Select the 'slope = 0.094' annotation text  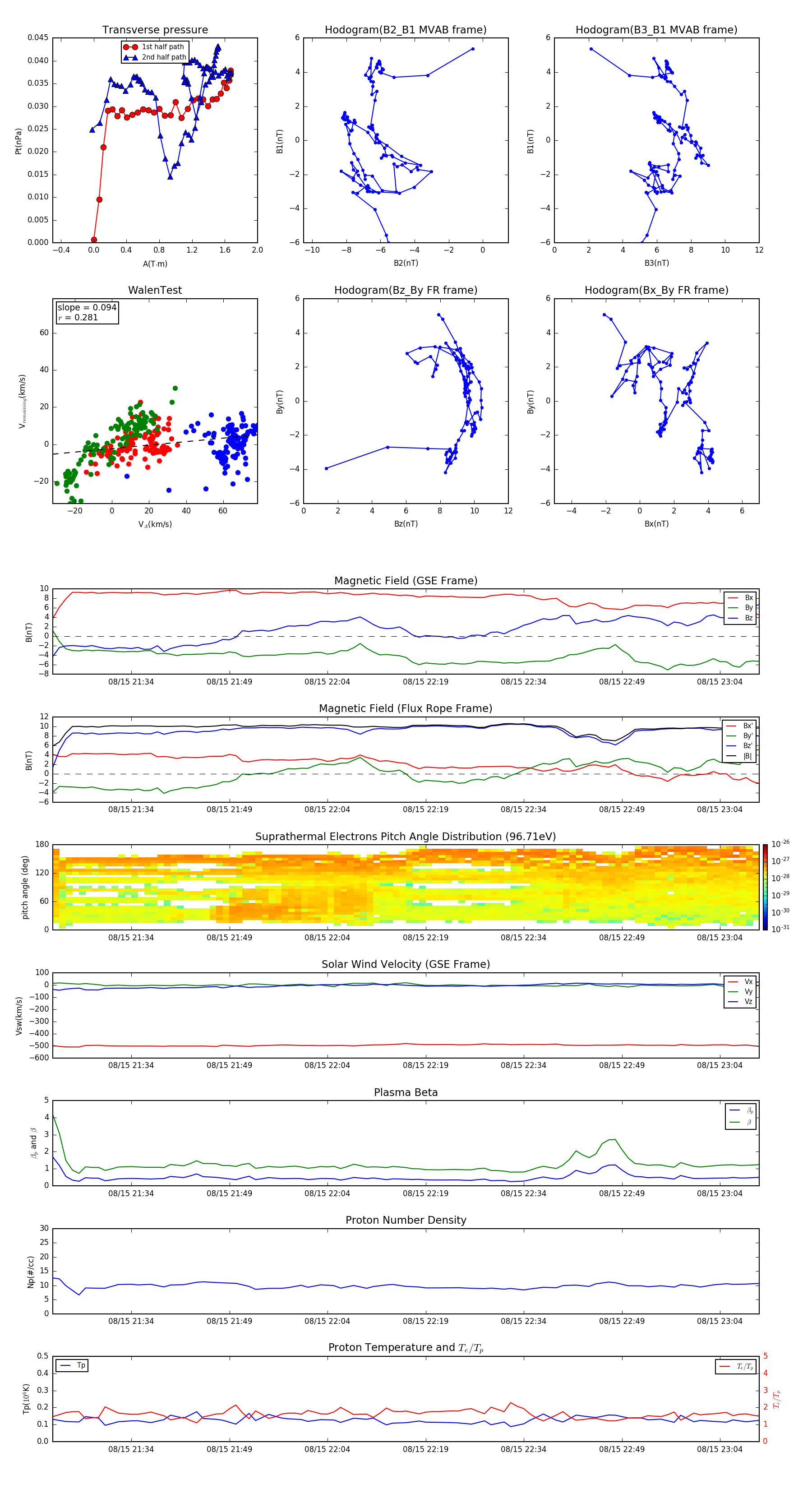[x=87, y=308]
